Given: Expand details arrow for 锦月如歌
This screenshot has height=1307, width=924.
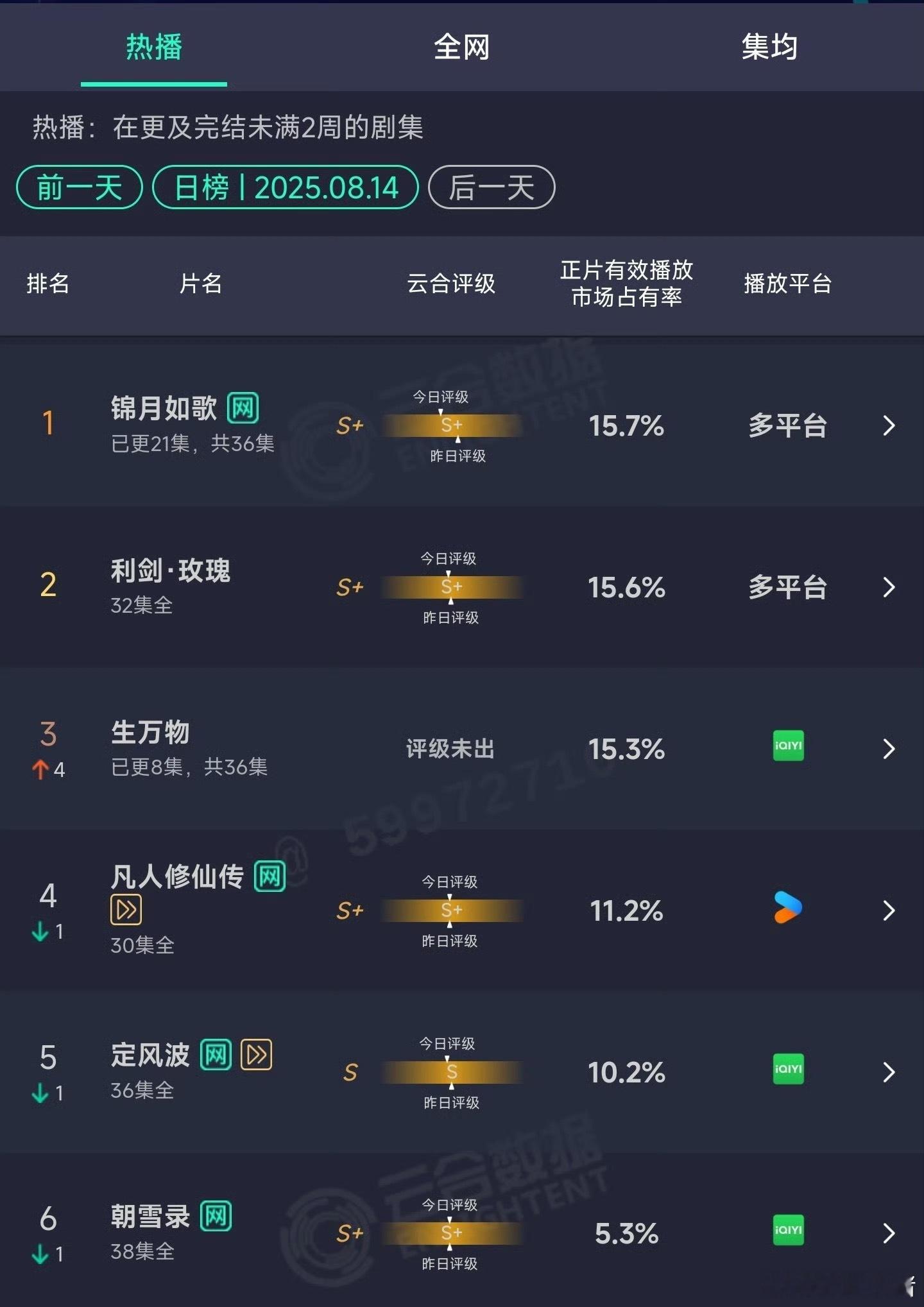Looking at the screenshot, I should tap(889, 425).
